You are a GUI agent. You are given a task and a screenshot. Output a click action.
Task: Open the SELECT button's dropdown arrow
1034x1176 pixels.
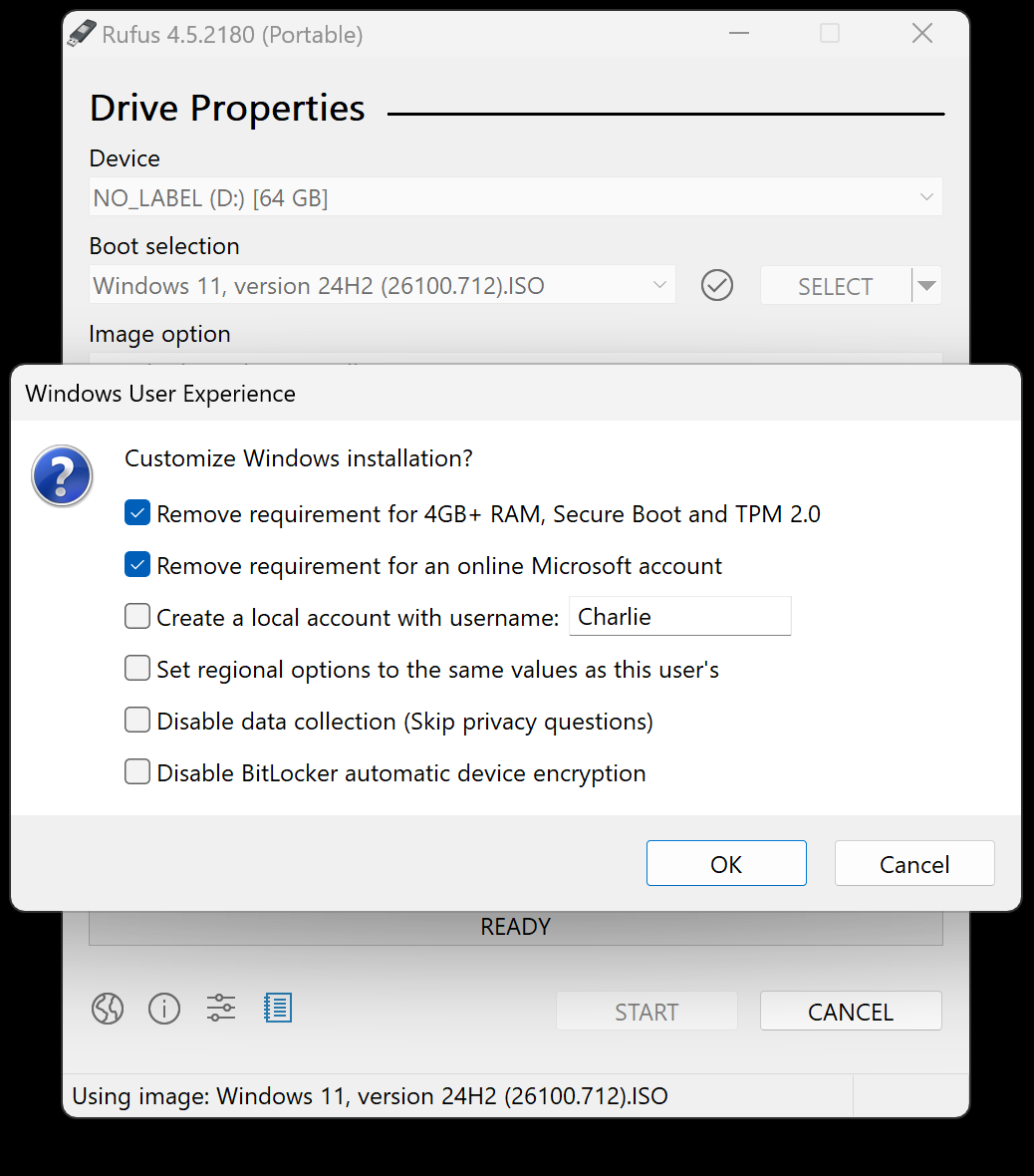[x=926, y=285]
